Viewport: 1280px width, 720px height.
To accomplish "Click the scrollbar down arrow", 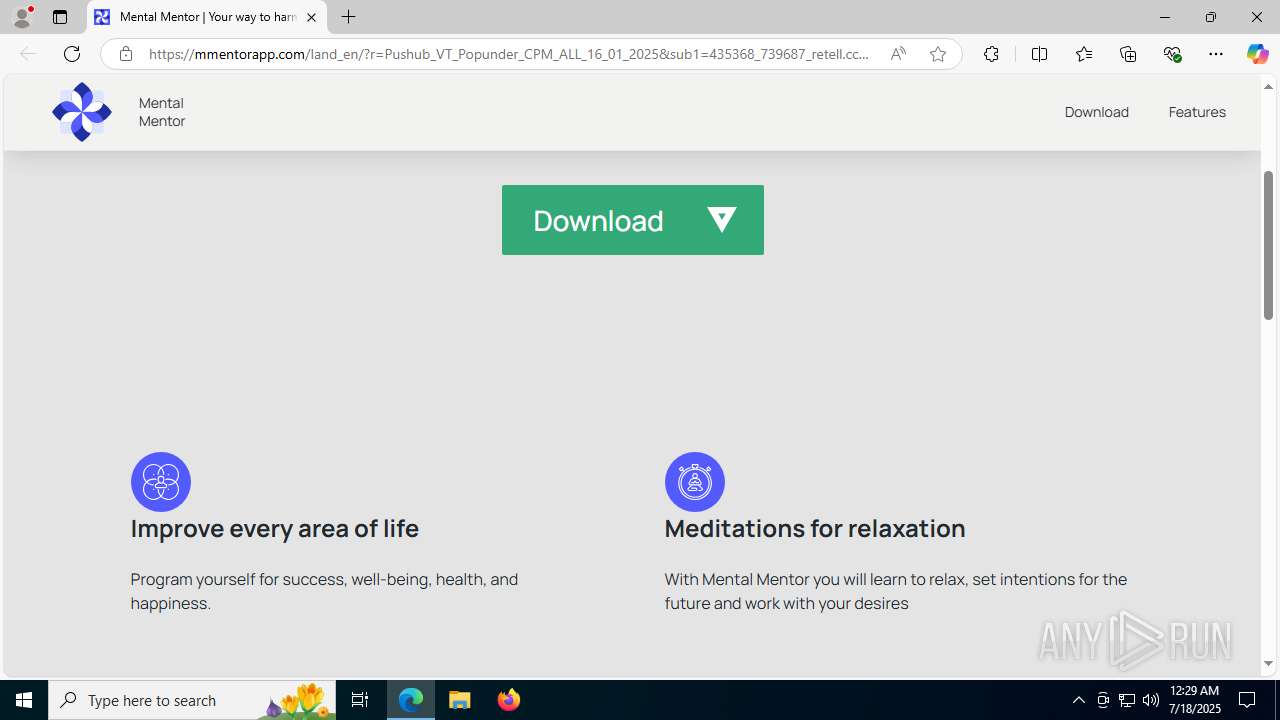I will click(1268, 664).
